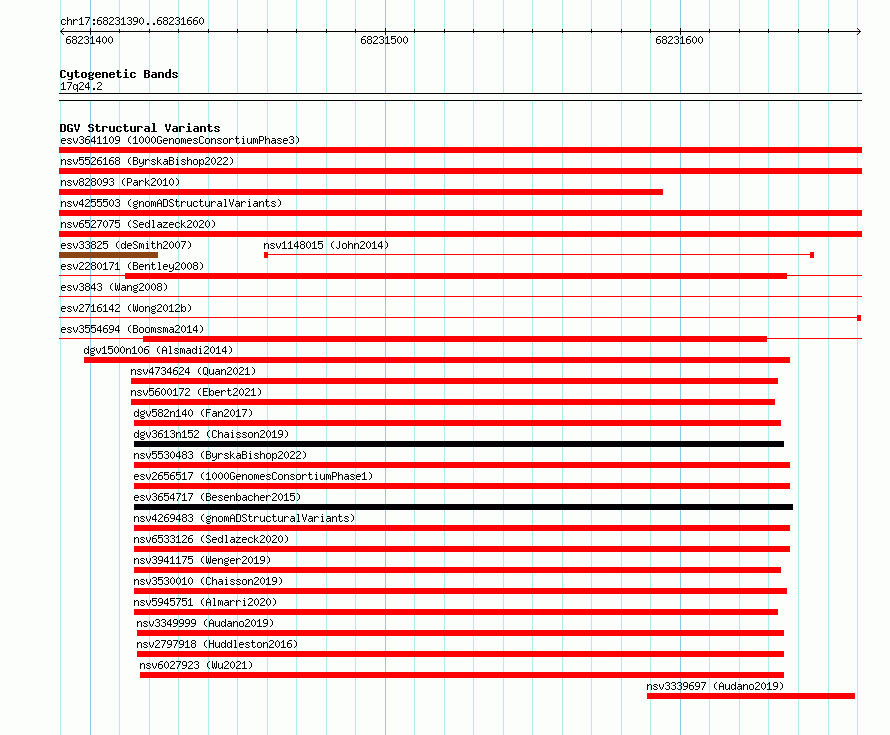Open the dgv3613n152 (Chaisson2019) label
Viewport: 890px width, 735px height.
211,434
